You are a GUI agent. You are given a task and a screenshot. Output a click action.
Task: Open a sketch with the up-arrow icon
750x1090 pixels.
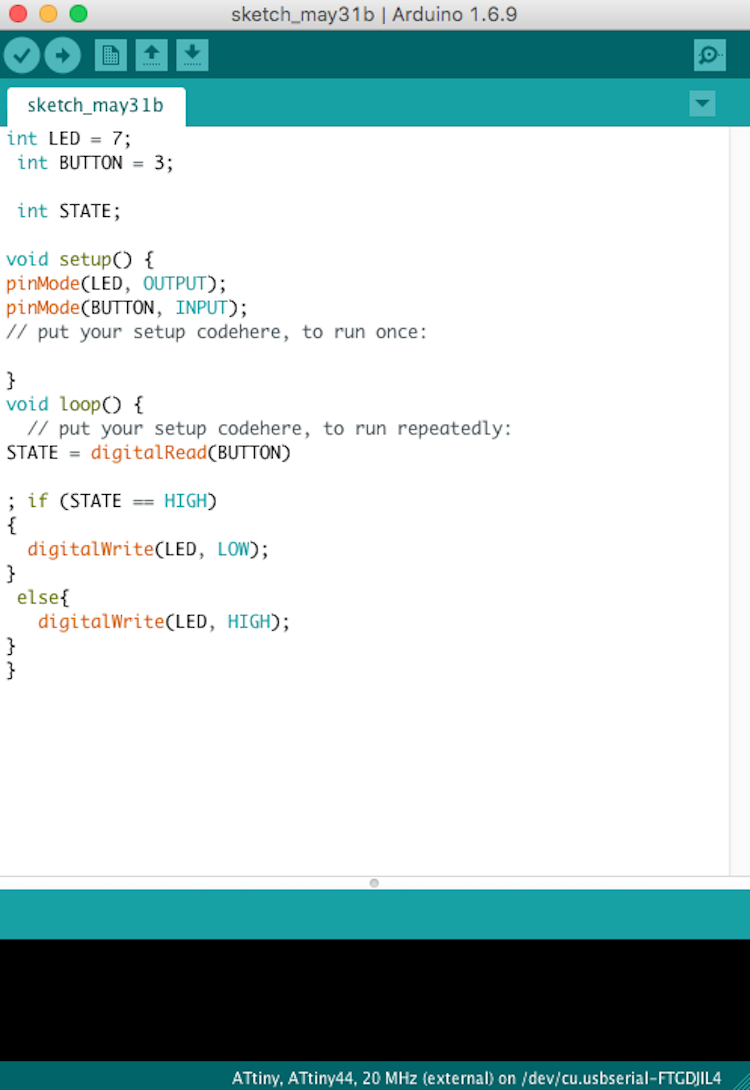151,55
